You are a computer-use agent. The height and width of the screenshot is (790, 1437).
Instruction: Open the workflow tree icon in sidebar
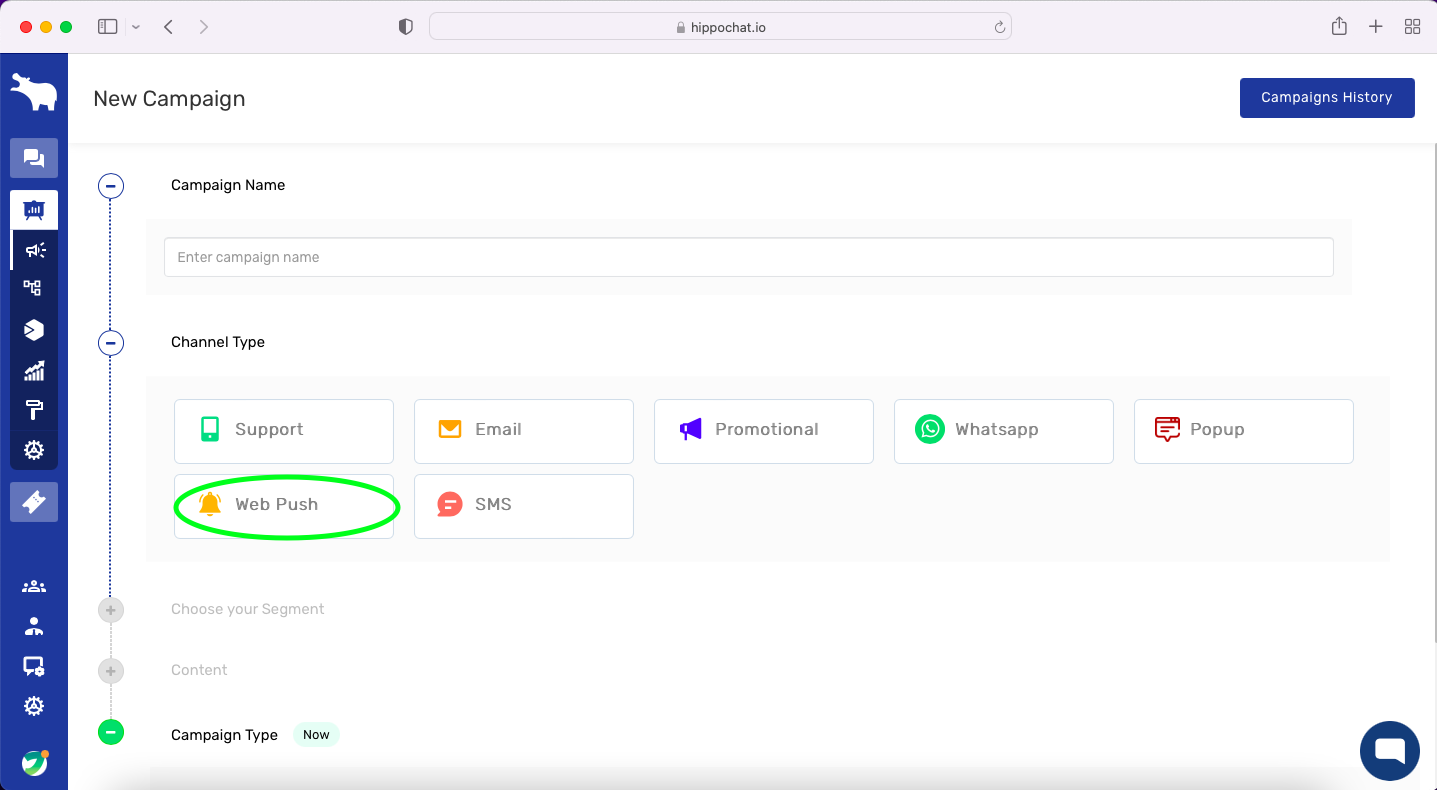coord(34,288)
